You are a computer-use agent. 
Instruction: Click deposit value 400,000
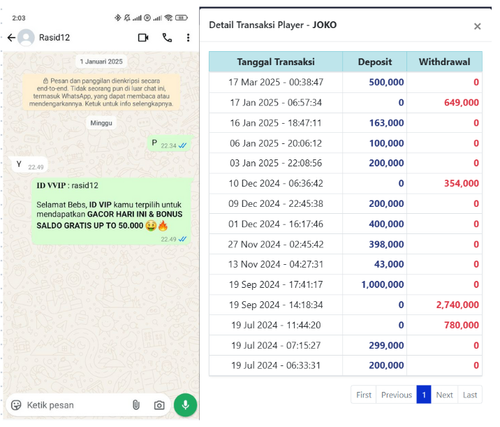(x=386, y=224)
